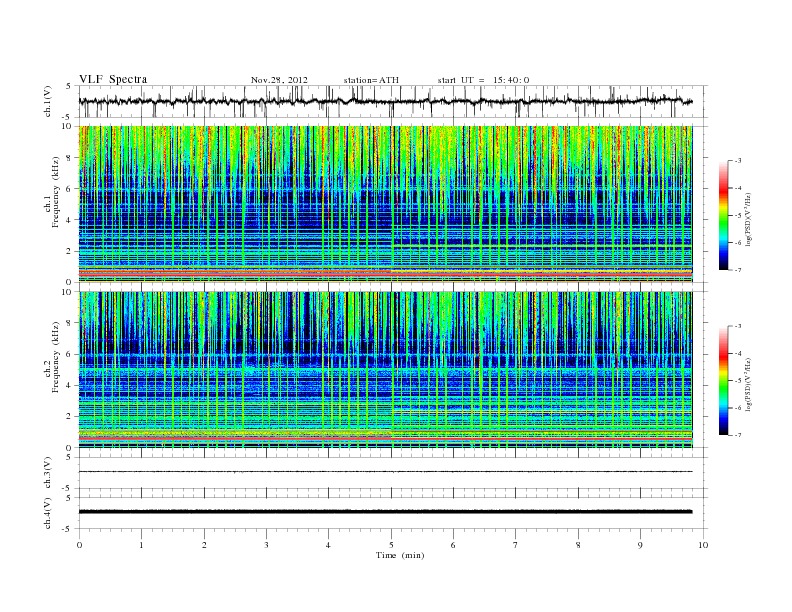Click the 'Nov.28, 2012' date label
Screen dimensions: 792x612
point(279,80)
